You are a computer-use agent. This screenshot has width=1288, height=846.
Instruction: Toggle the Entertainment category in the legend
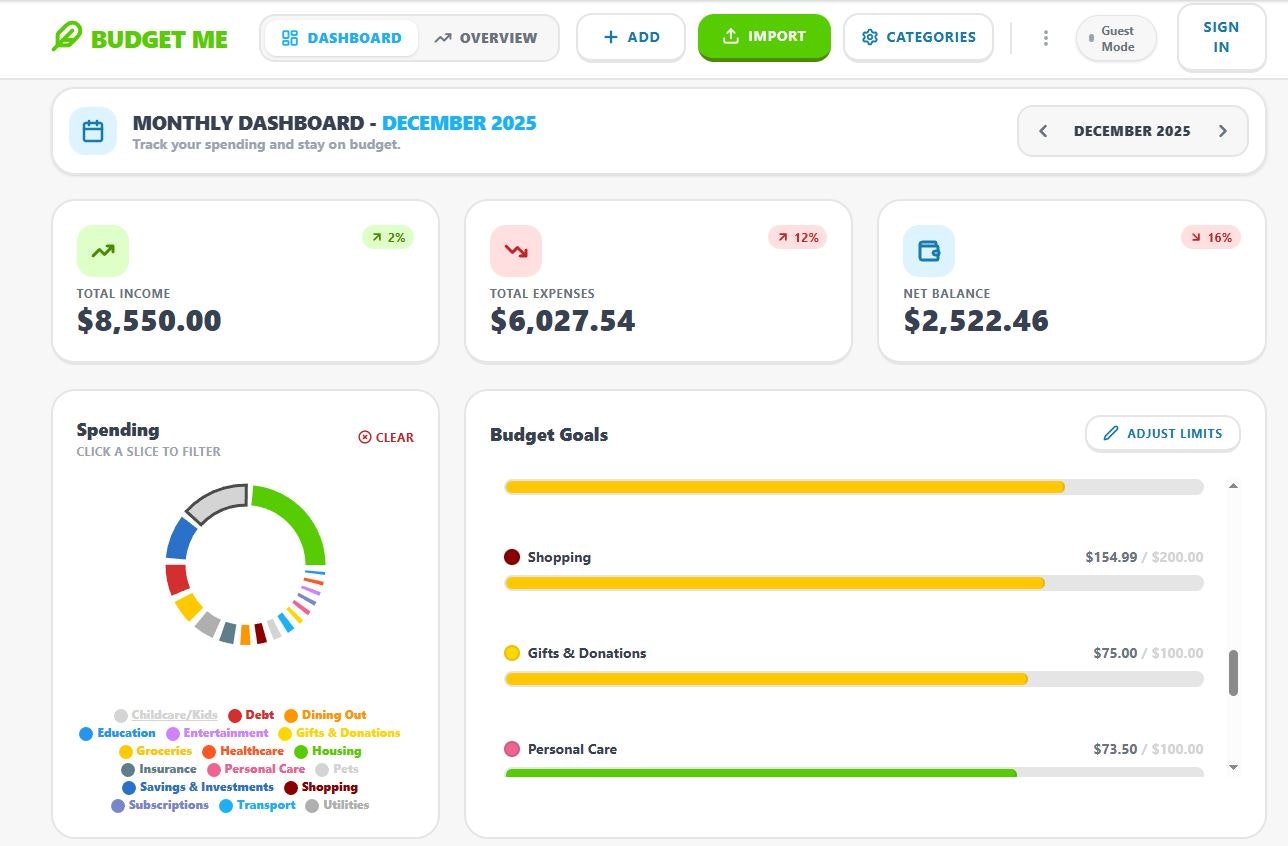click(221, 732)
